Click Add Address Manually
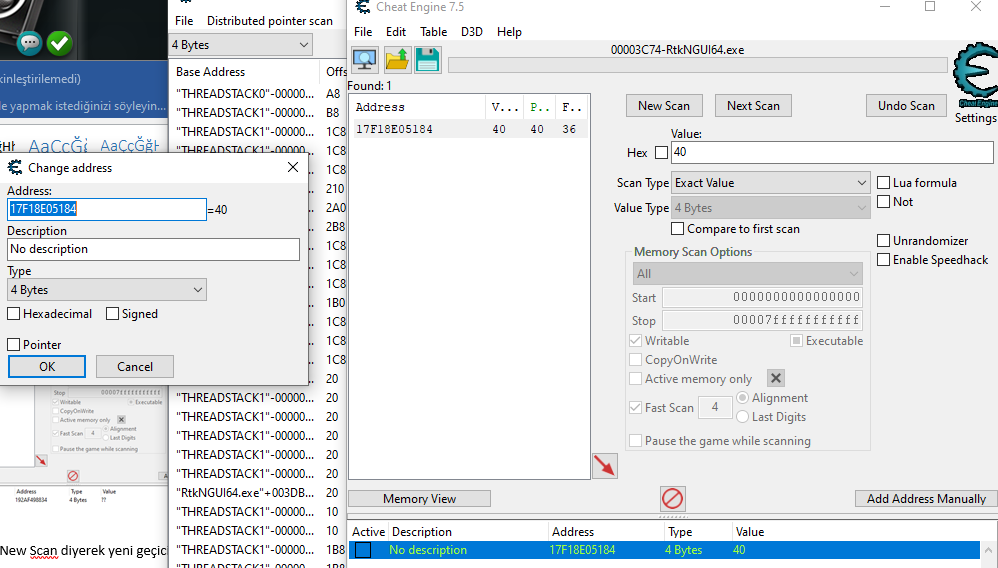Screen dimensions: 998x568 coord(926,499)
